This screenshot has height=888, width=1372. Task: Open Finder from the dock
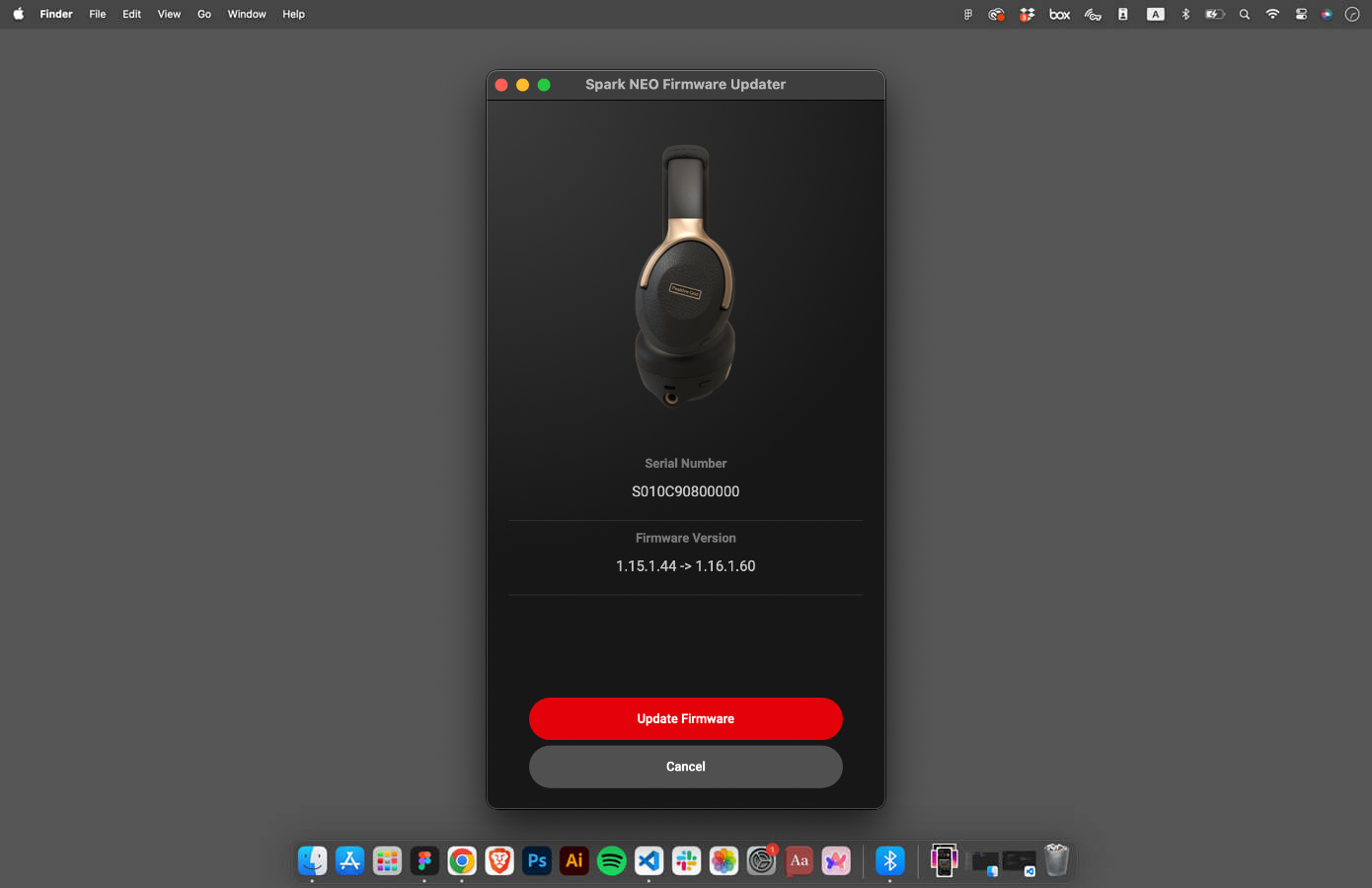(x=313, y=860)
